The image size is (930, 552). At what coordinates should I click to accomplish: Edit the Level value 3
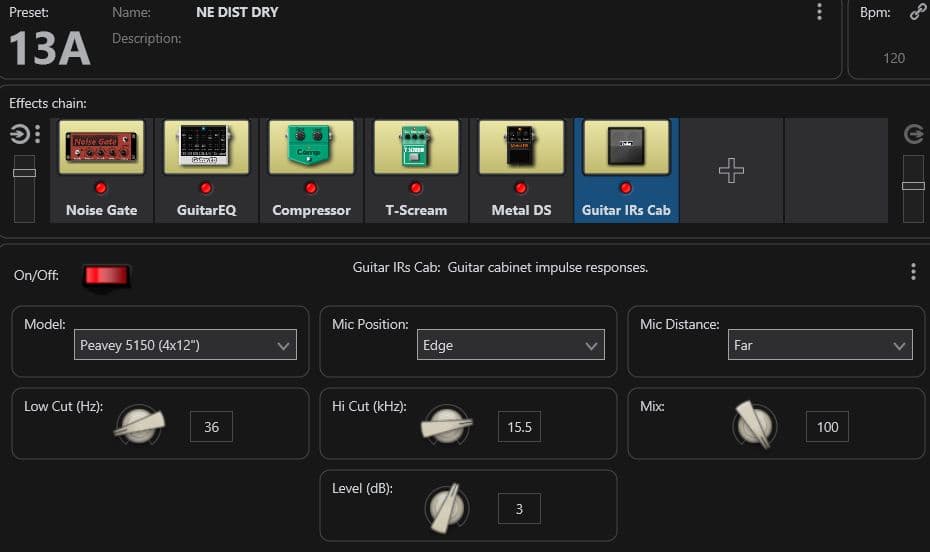point(519,509)
